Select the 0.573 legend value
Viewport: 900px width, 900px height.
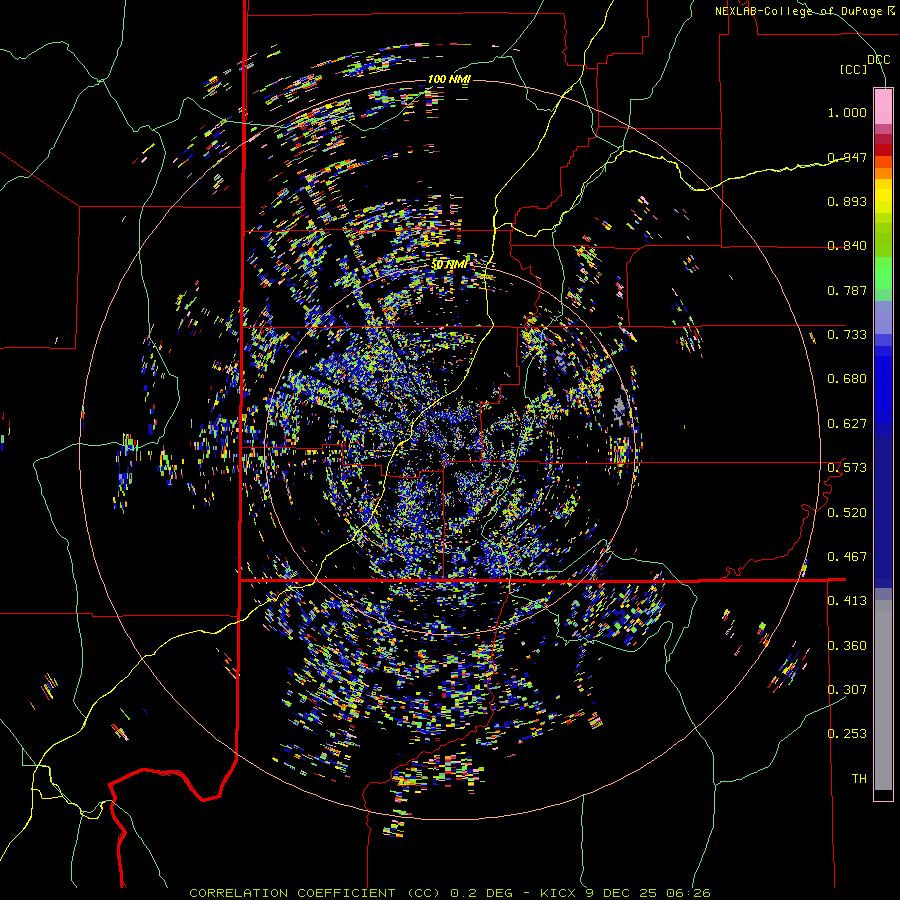click(x=847, y=468)
